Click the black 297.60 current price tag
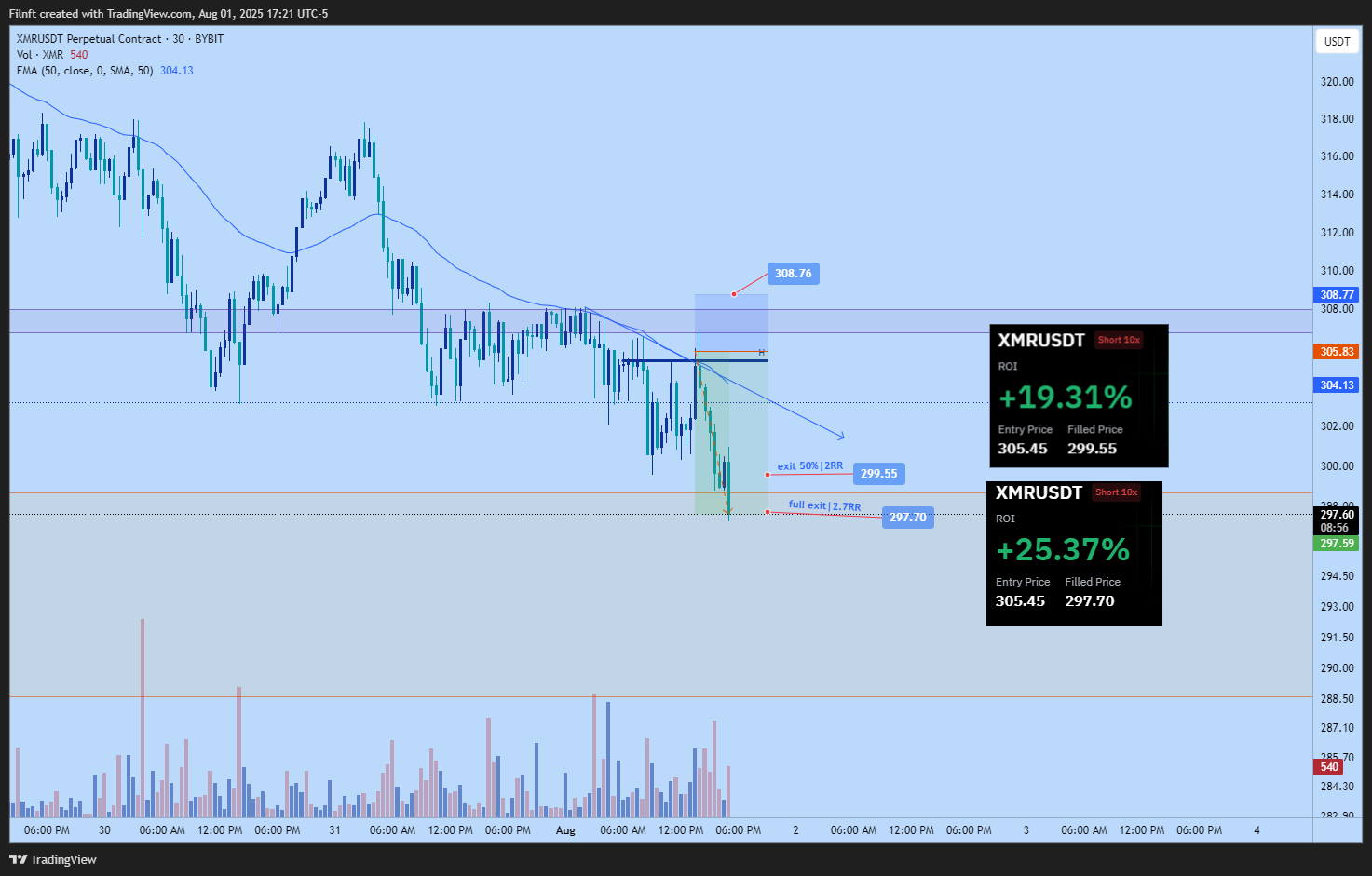 coord(1338,520)
